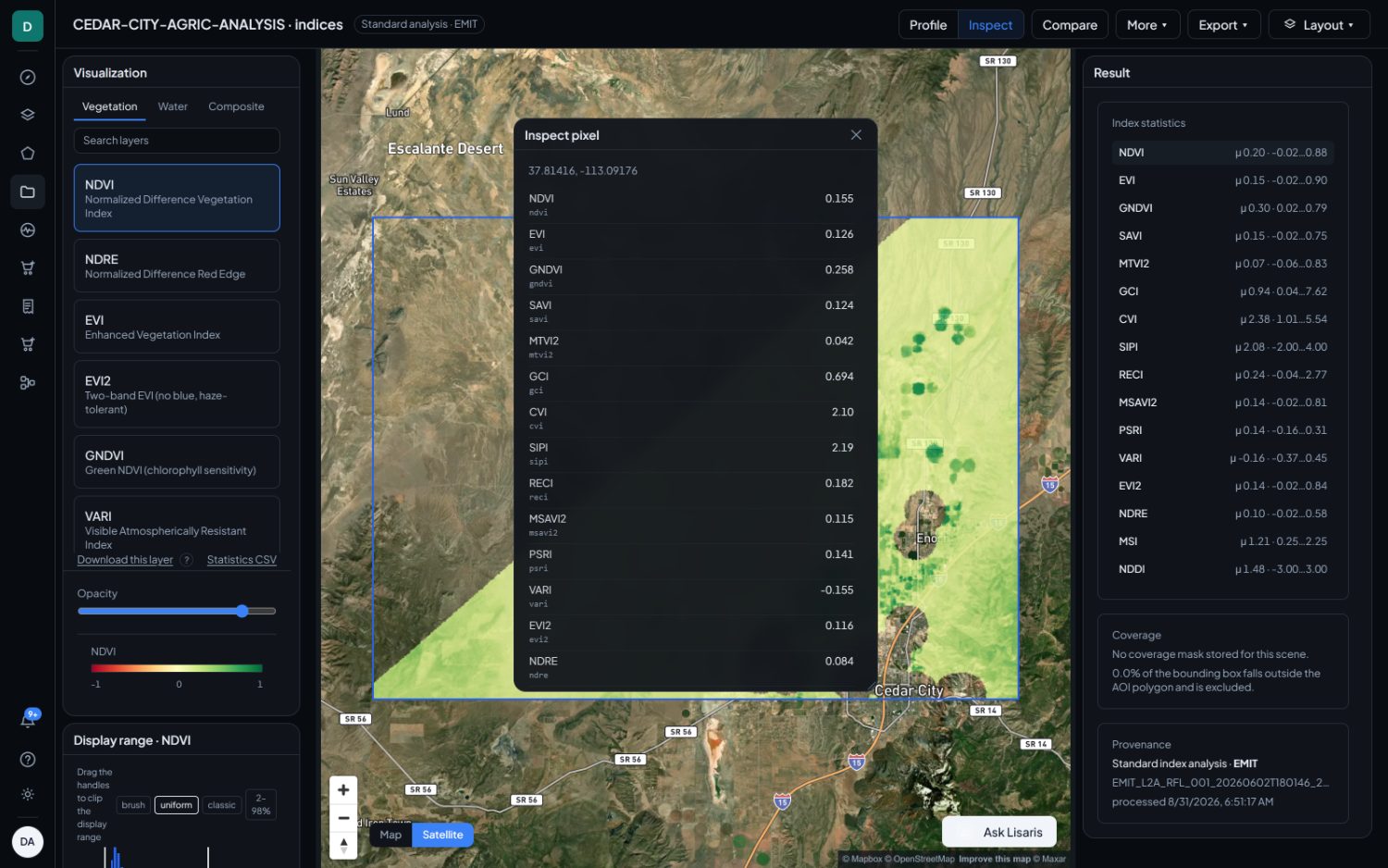Click help icon beside Download this layer
Image resolution: width=1388 pixels, height=868 pixels.
coord(186,560)
